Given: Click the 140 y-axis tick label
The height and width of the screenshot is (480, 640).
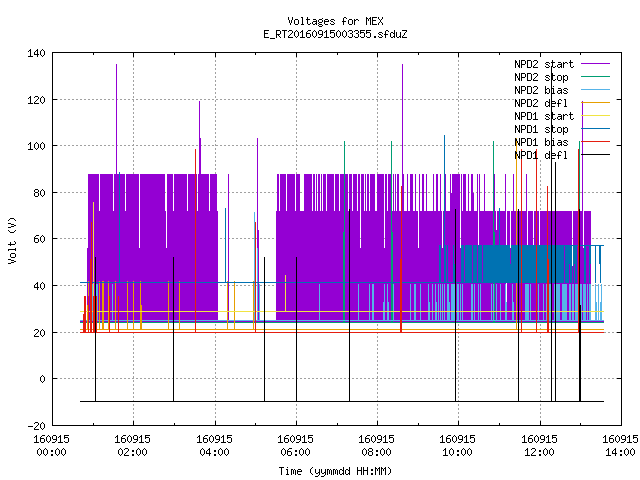Looking at the screenshot, I should coord(36,53).
